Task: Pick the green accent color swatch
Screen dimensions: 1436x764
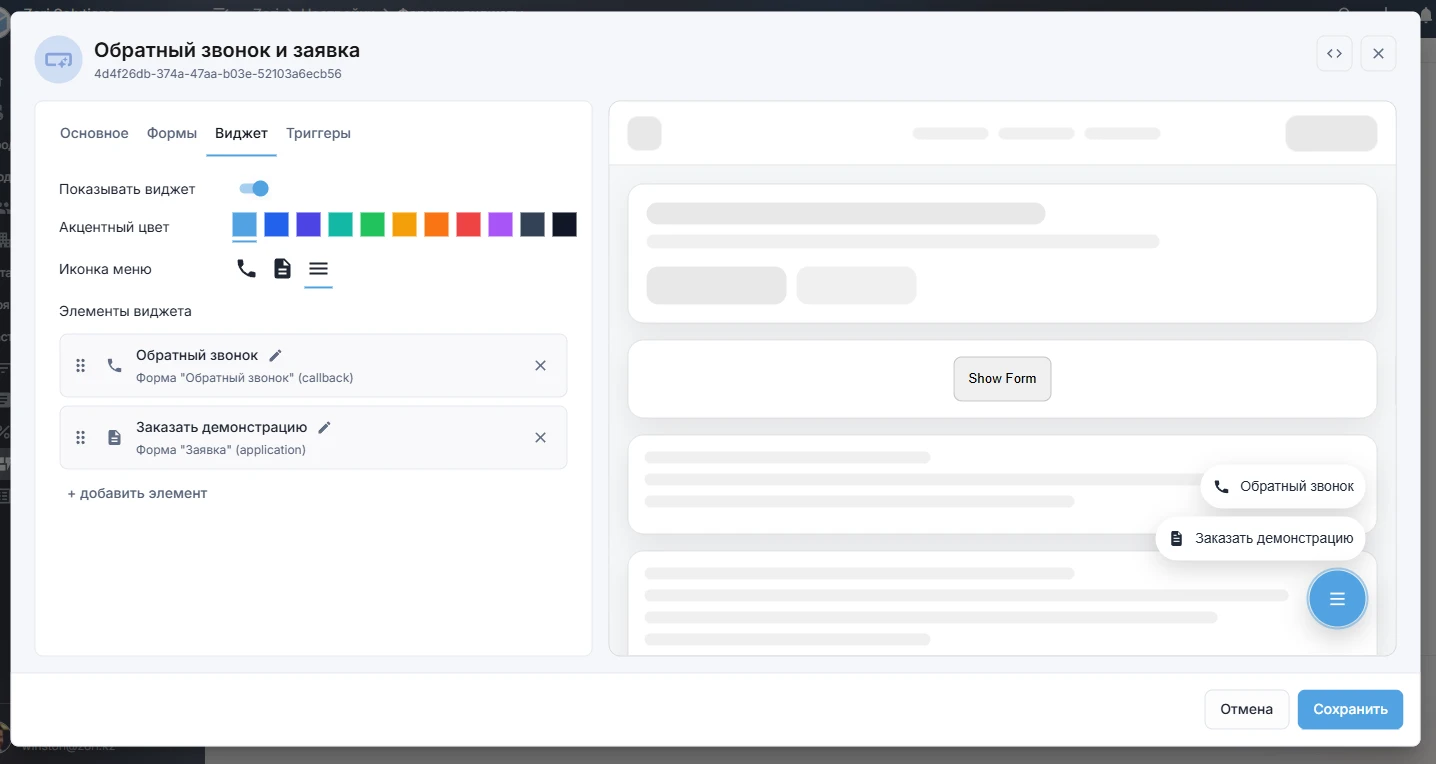Action: [372, 225]
